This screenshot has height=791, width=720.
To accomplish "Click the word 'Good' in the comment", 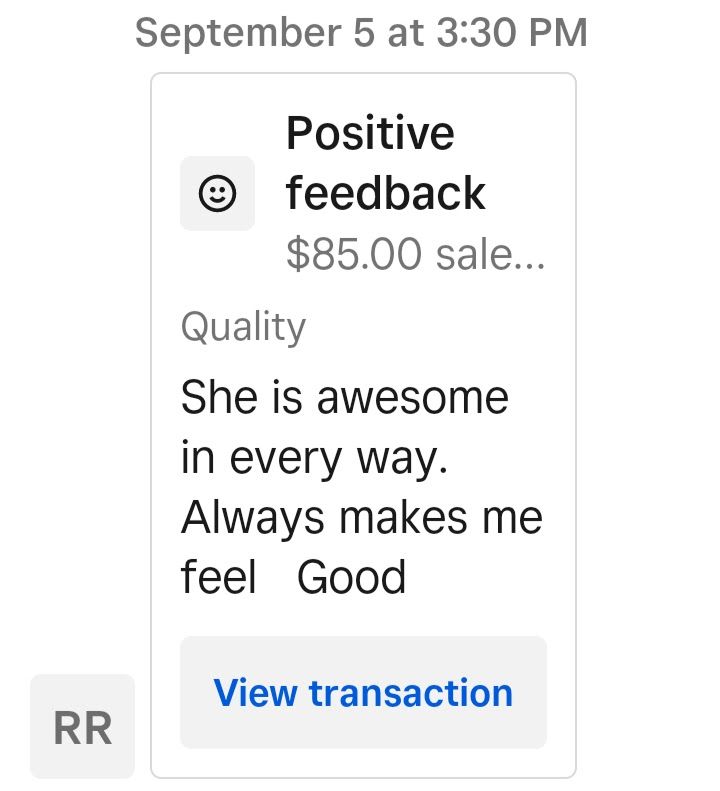I will pos(351,577).
